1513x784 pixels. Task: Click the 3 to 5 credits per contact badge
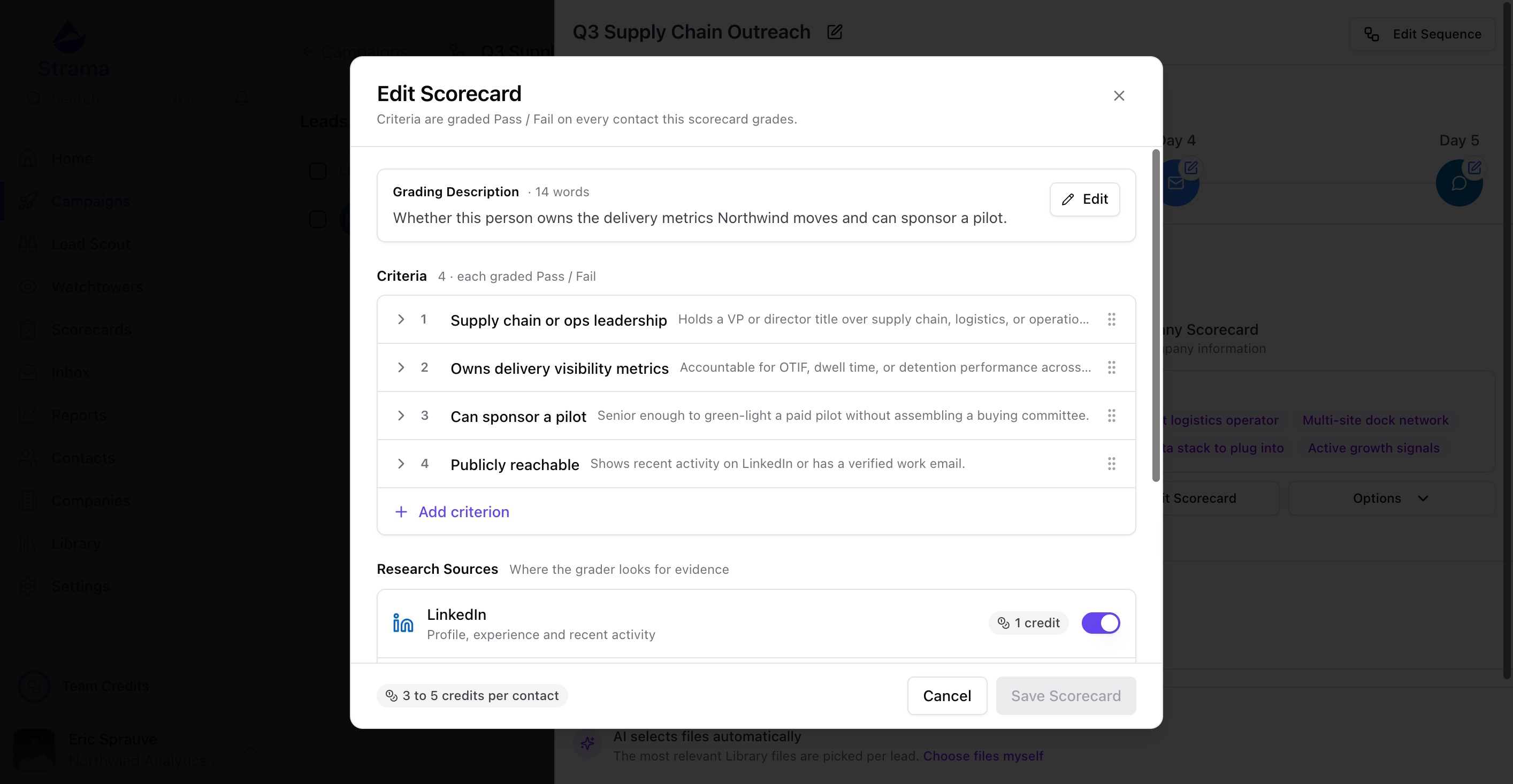(472, 695)
